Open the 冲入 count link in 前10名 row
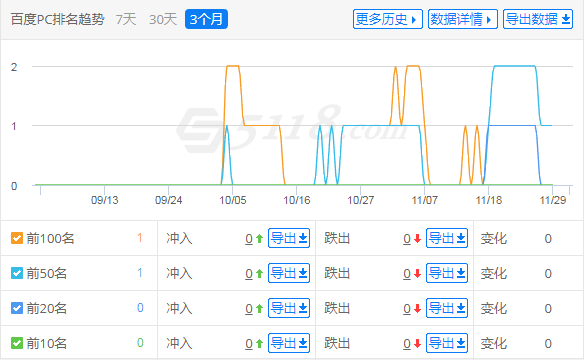This screenshot has height=360, width=584. [249, 343]
